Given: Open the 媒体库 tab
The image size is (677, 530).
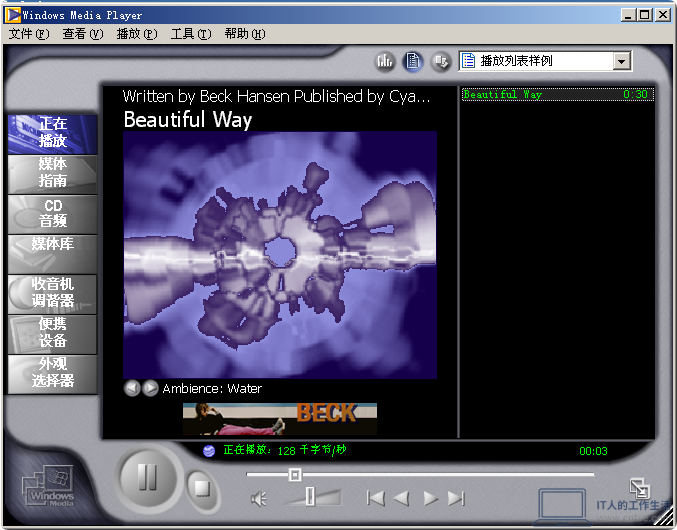Looking at the screenshot, I should [x=52, y=254].
